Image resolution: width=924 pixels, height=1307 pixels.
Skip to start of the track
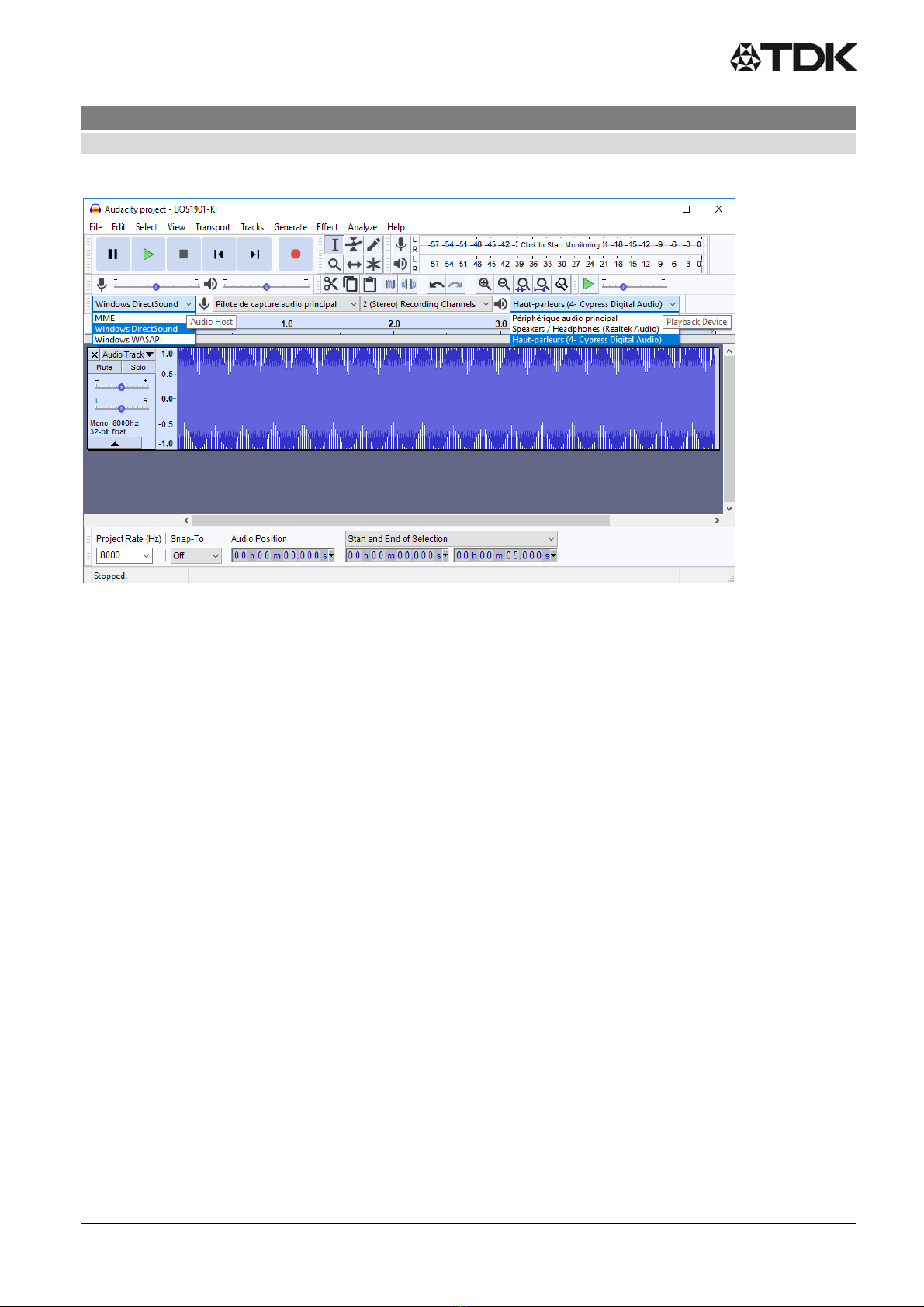pos(219,254)
